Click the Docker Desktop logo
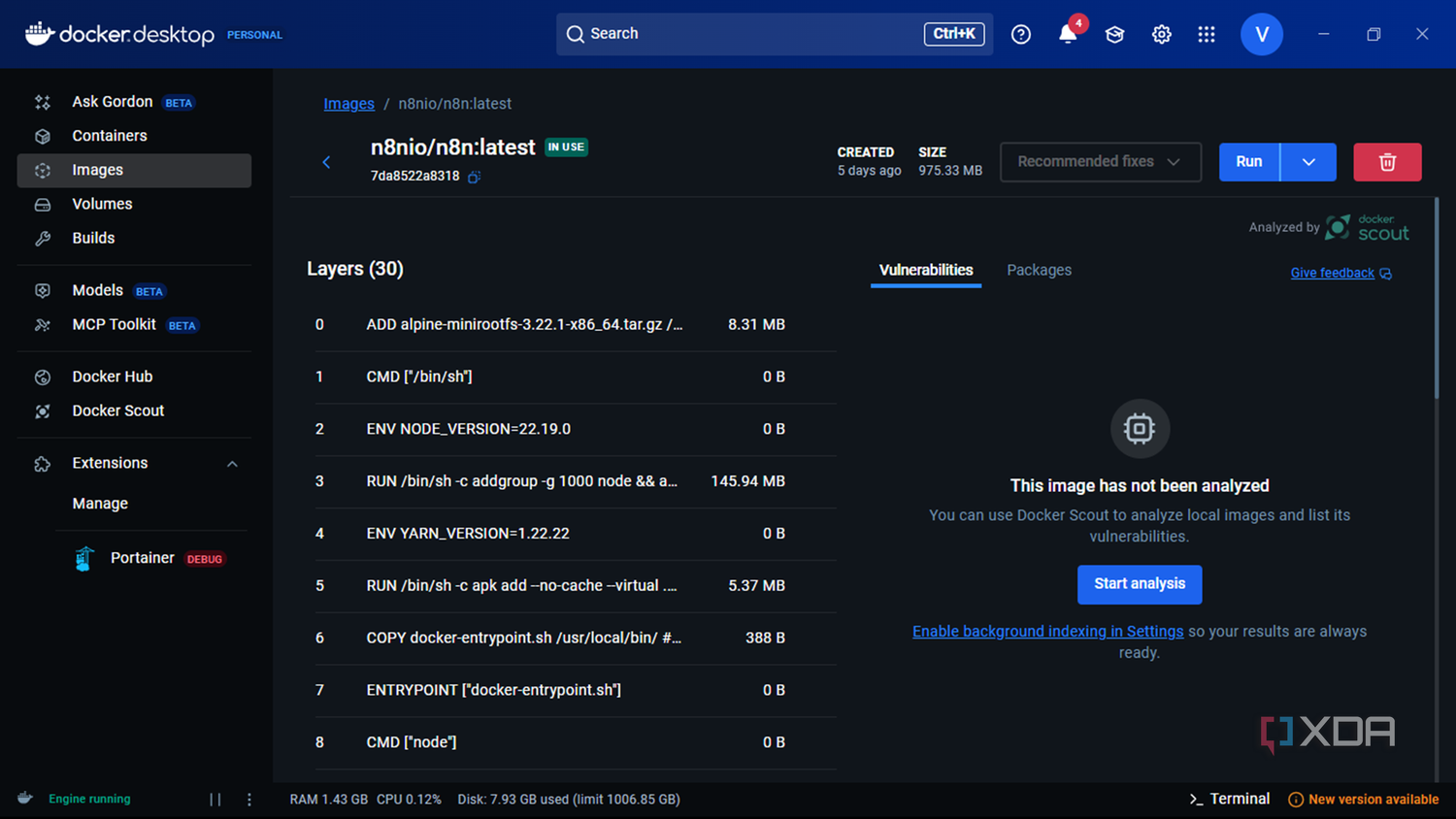This screenshot has width=1456, height=819. [x=119, y=34]
